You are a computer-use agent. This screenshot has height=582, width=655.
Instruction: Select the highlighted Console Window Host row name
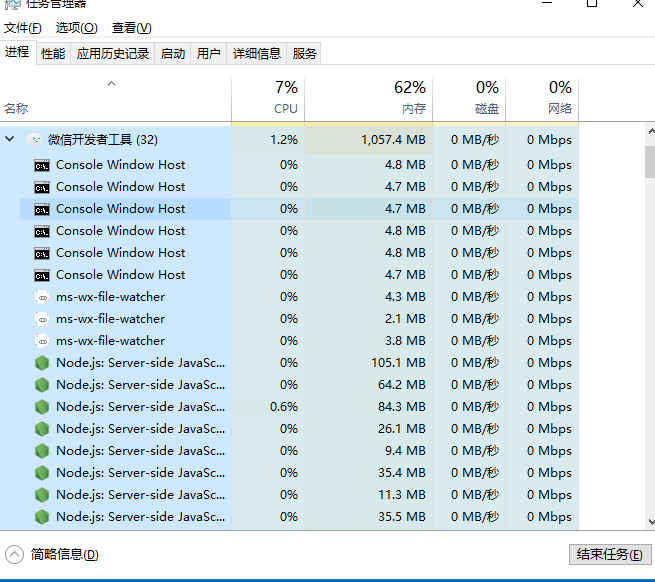[x=120, y=209]
